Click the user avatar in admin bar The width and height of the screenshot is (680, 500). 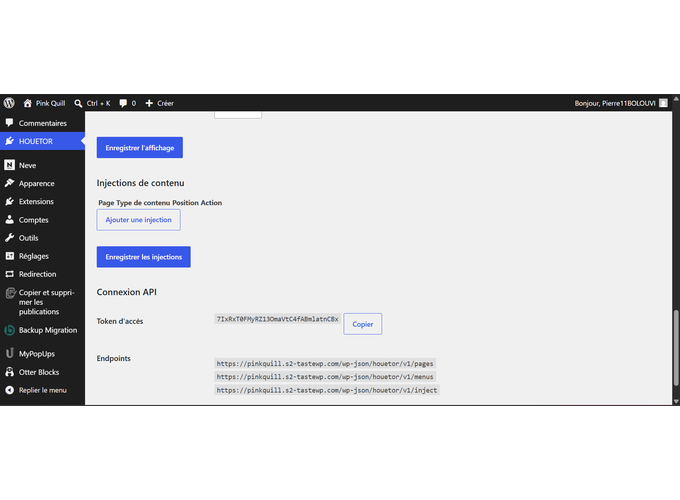pyautogui.click(x=663, y=103)
